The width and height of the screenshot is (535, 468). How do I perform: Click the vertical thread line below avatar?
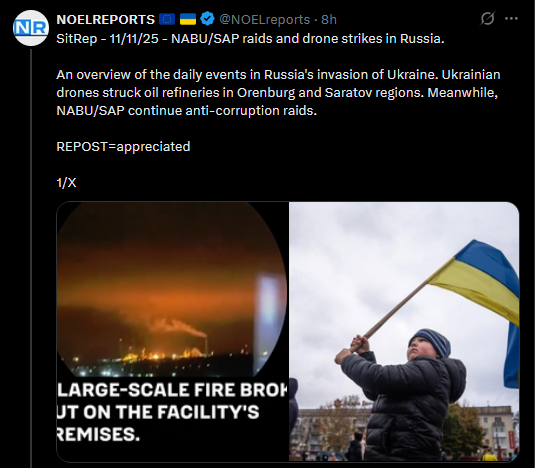click(31, 258)
